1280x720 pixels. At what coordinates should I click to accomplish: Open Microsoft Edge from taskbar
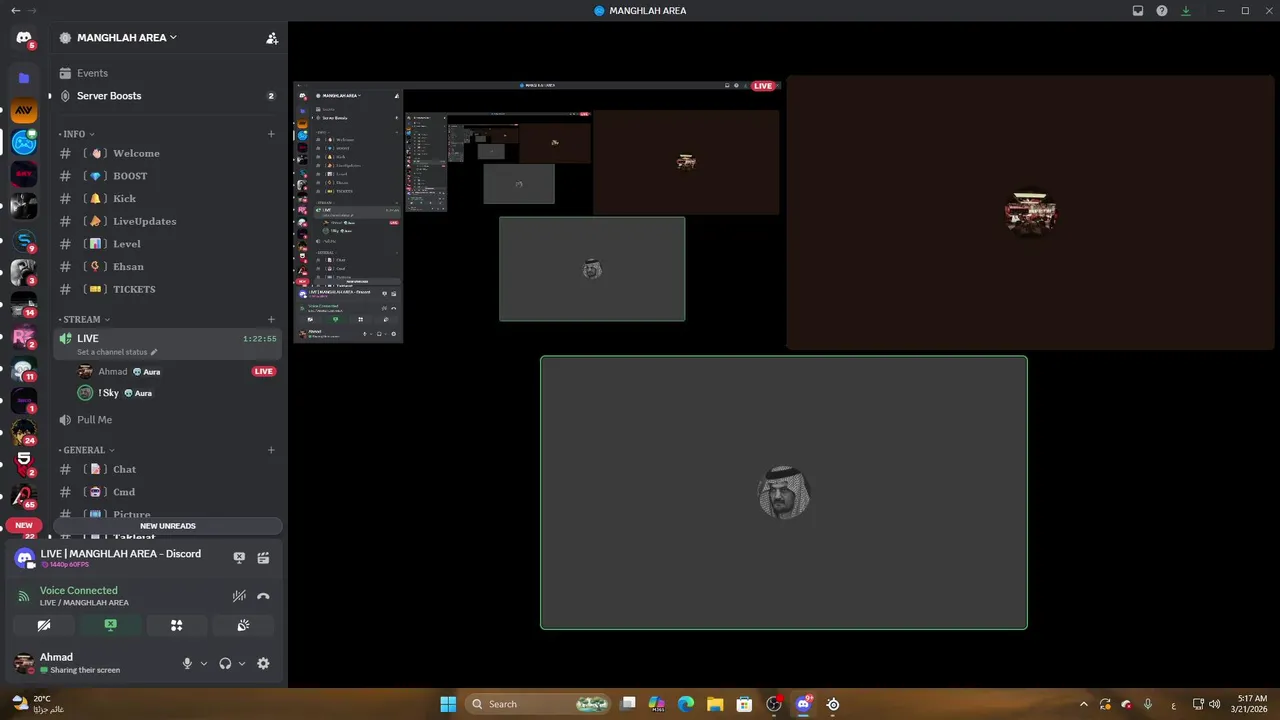pyautogui.click(x=686, y=704)
